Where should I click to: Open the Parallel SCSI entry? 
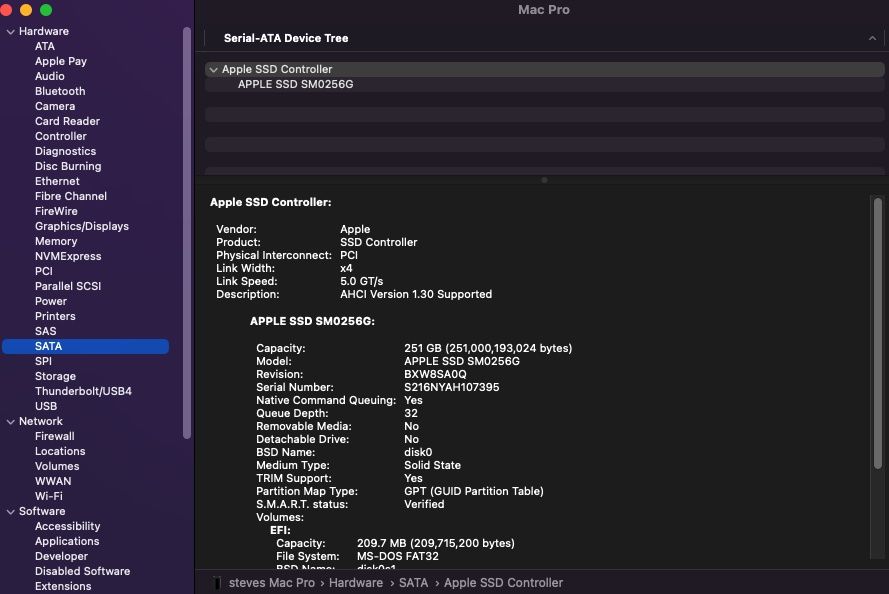tap(68, 286)
